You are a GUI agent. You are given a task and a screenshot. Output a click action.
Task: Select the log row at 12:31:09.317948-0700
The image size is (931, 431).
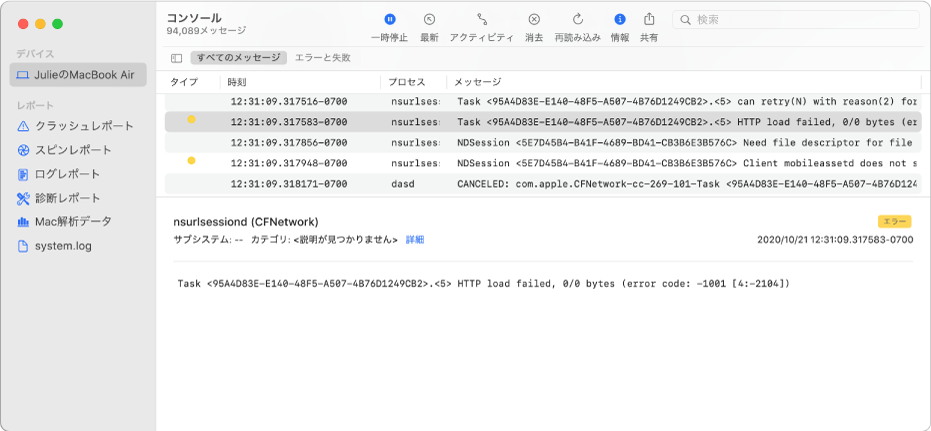coord(543,163)
